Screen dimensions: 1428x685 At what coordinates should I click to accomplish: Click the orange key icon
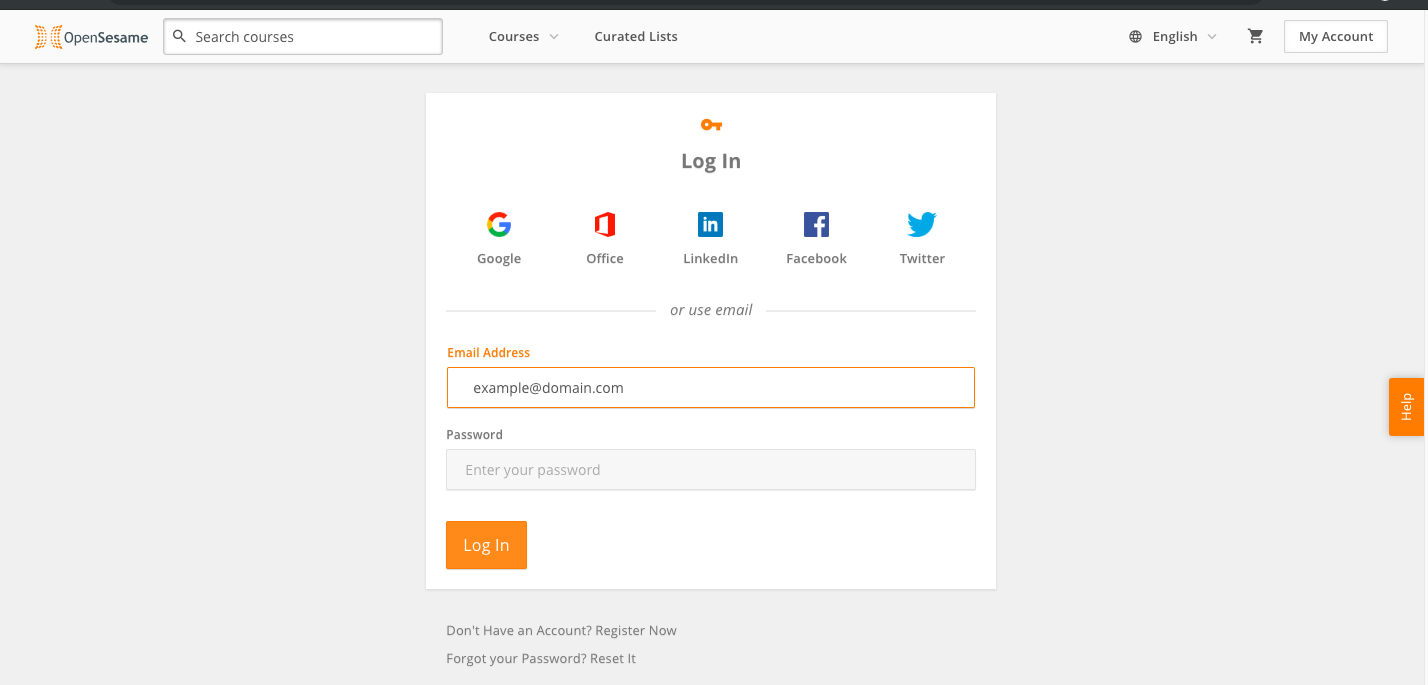point(711,125)
